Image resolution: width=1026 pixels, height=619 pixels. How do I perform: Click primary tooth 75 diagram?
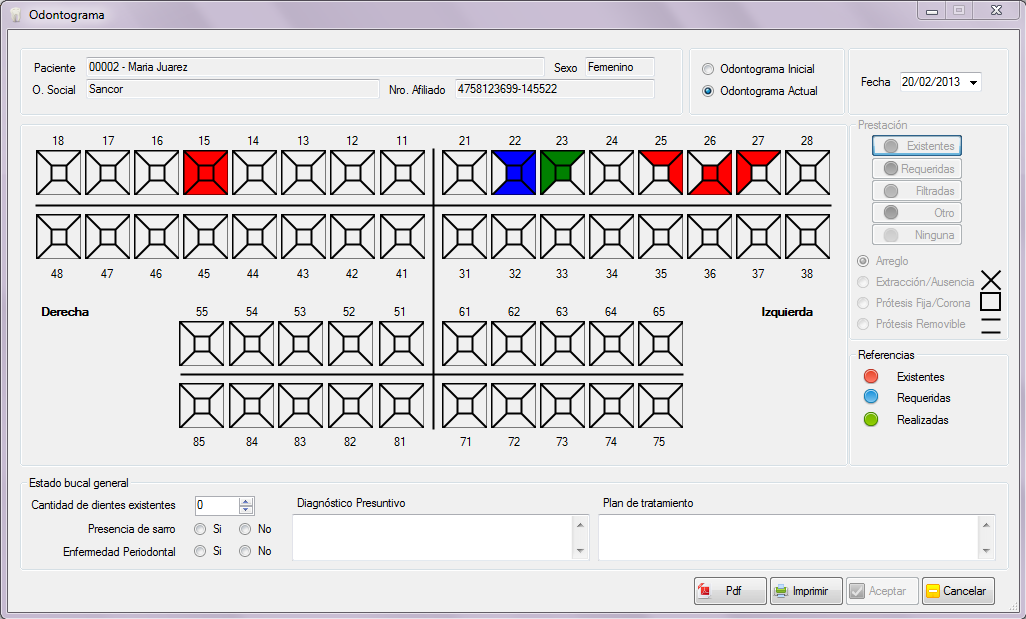pyautogui.click(x=660, y=406)
